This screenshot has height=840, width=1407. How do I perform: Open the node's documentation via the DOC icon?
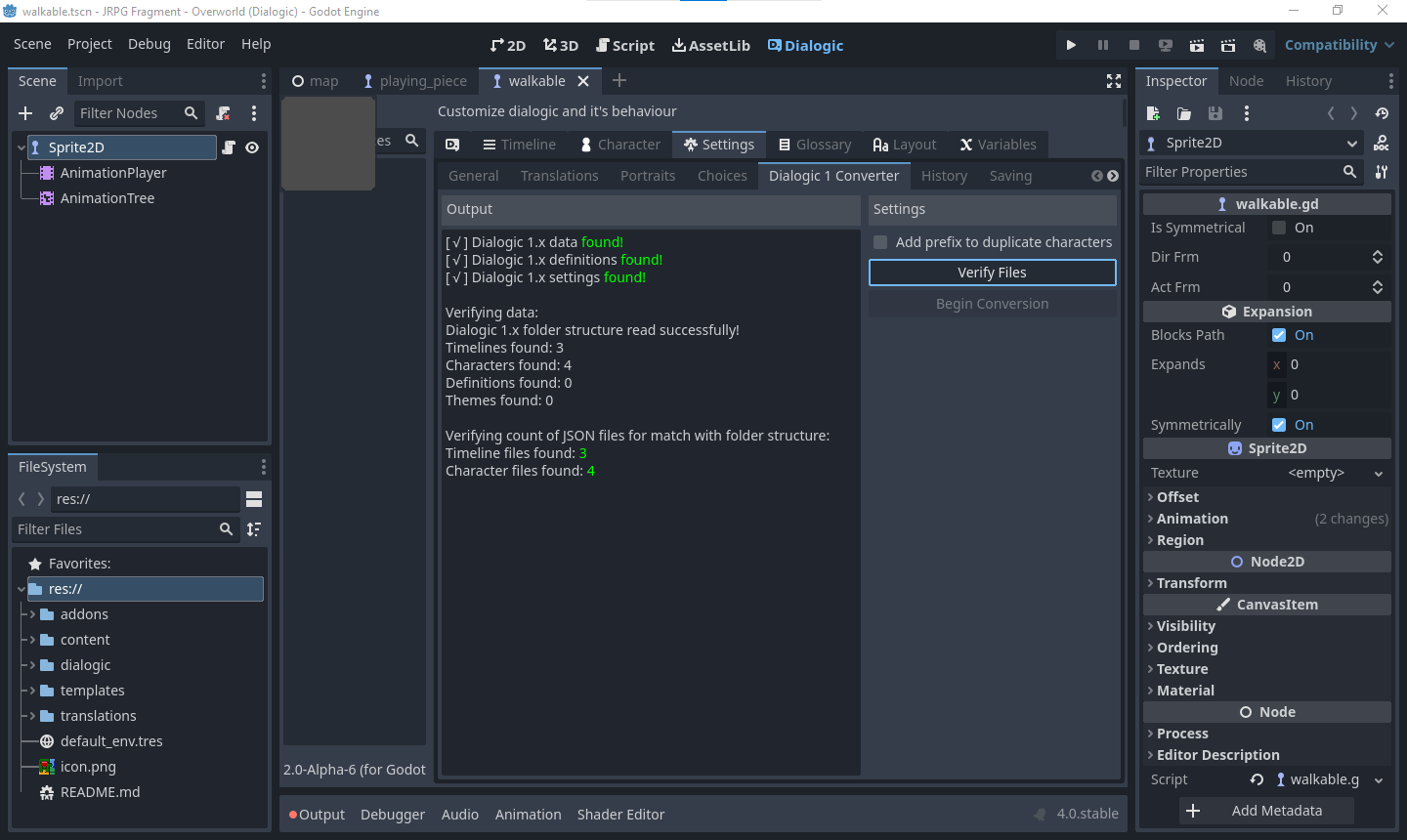1381,143
